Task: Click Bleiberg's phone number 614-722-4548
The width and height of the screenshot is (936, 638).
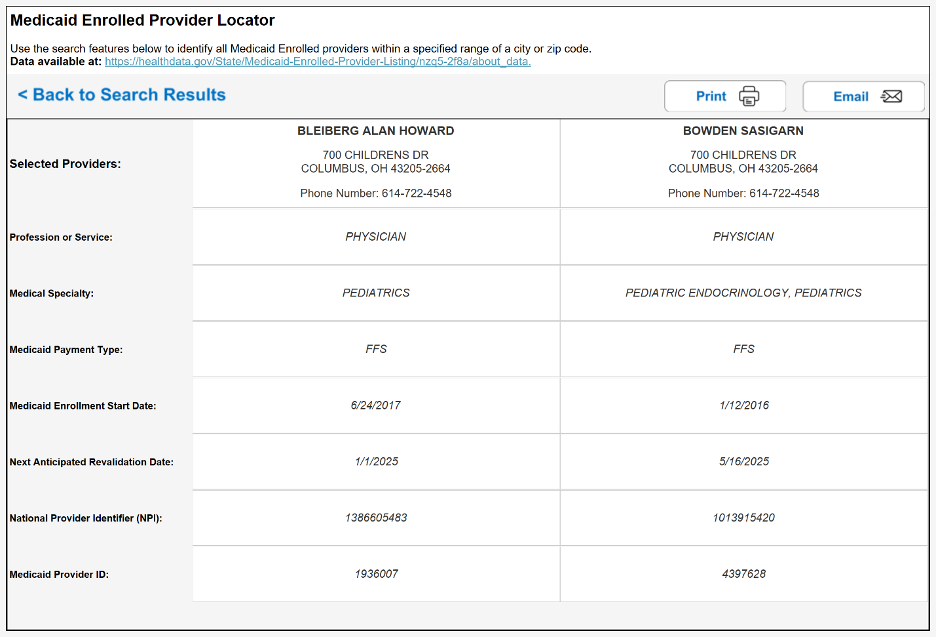Action: click(x=416, y=193)
